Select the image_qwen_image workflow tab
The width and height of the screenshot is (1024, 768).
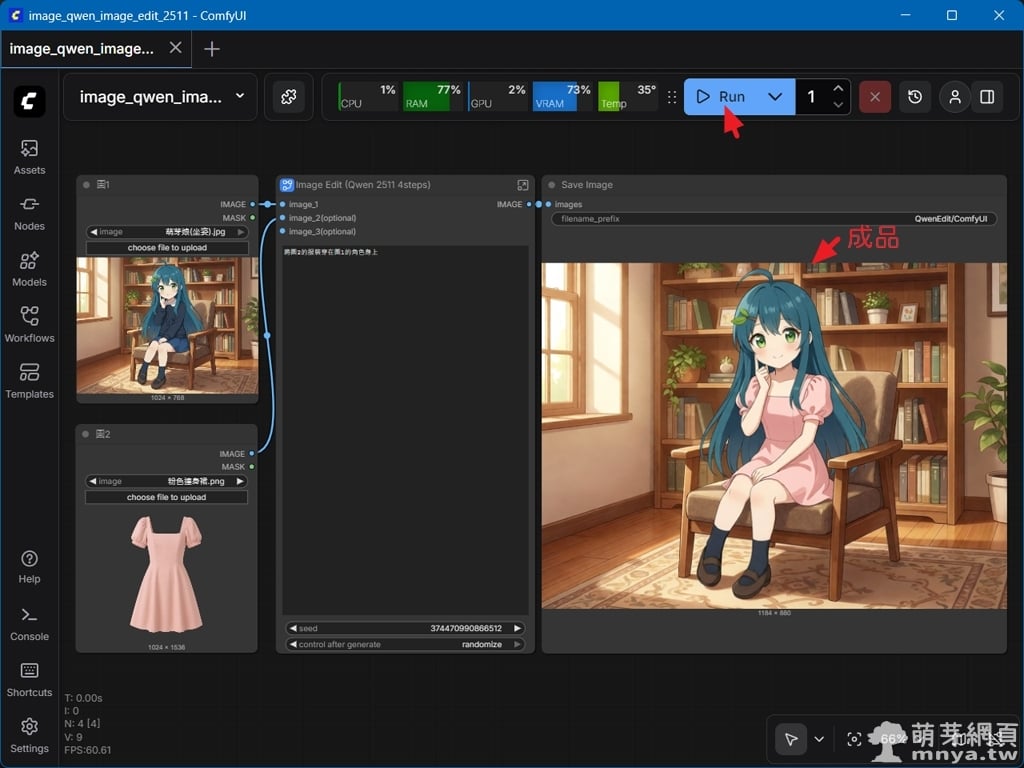(82, 48)
